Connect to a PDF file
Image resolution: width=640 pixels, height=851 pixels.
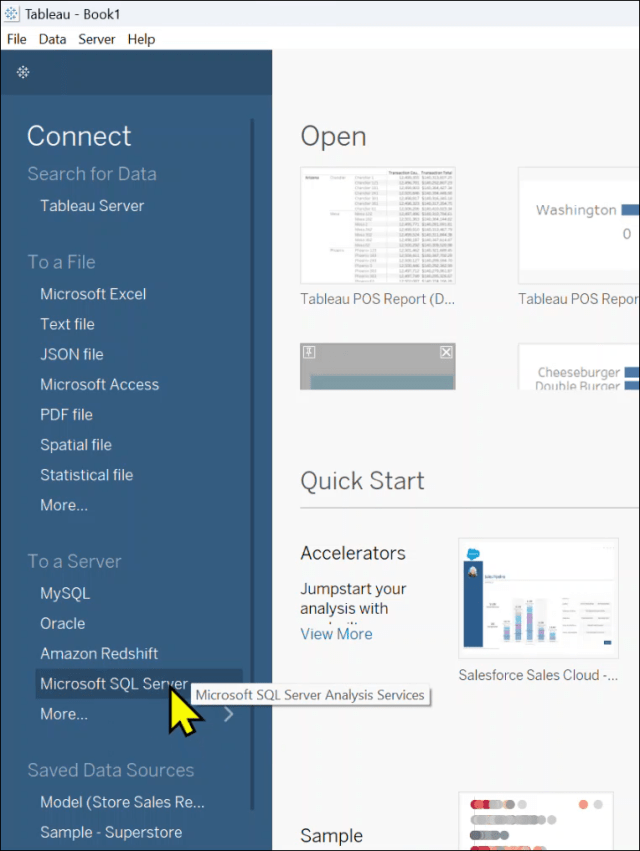click(x=66, y=415)
